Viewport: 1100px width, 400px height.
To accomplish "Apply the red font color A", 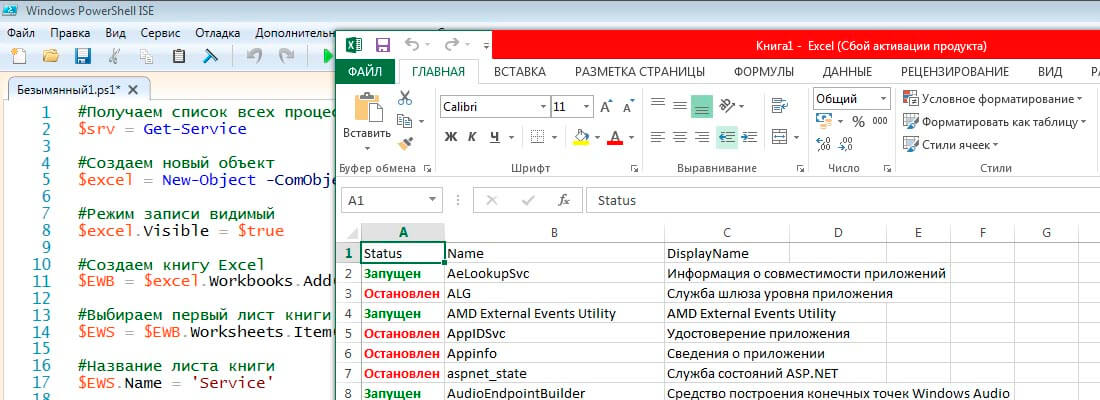I will point(615,137).
